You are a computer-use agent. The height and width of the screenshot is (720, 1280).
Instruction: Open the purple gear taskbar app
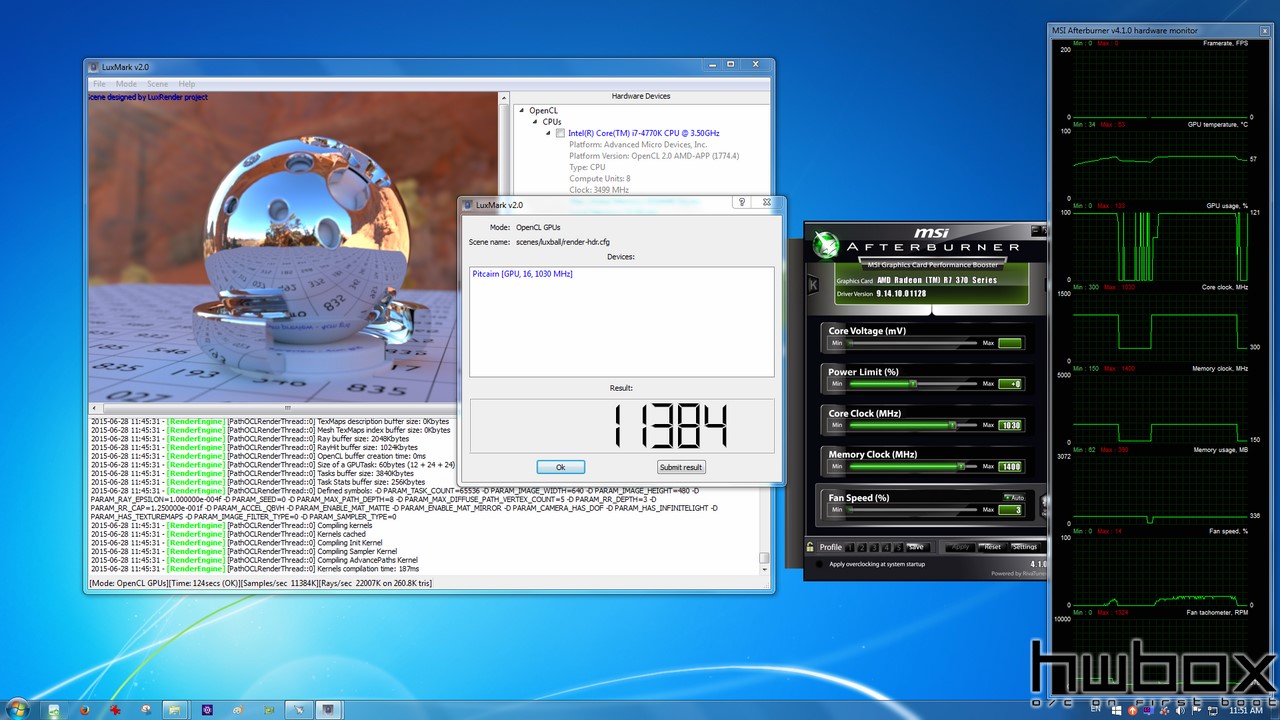(207, 710)
